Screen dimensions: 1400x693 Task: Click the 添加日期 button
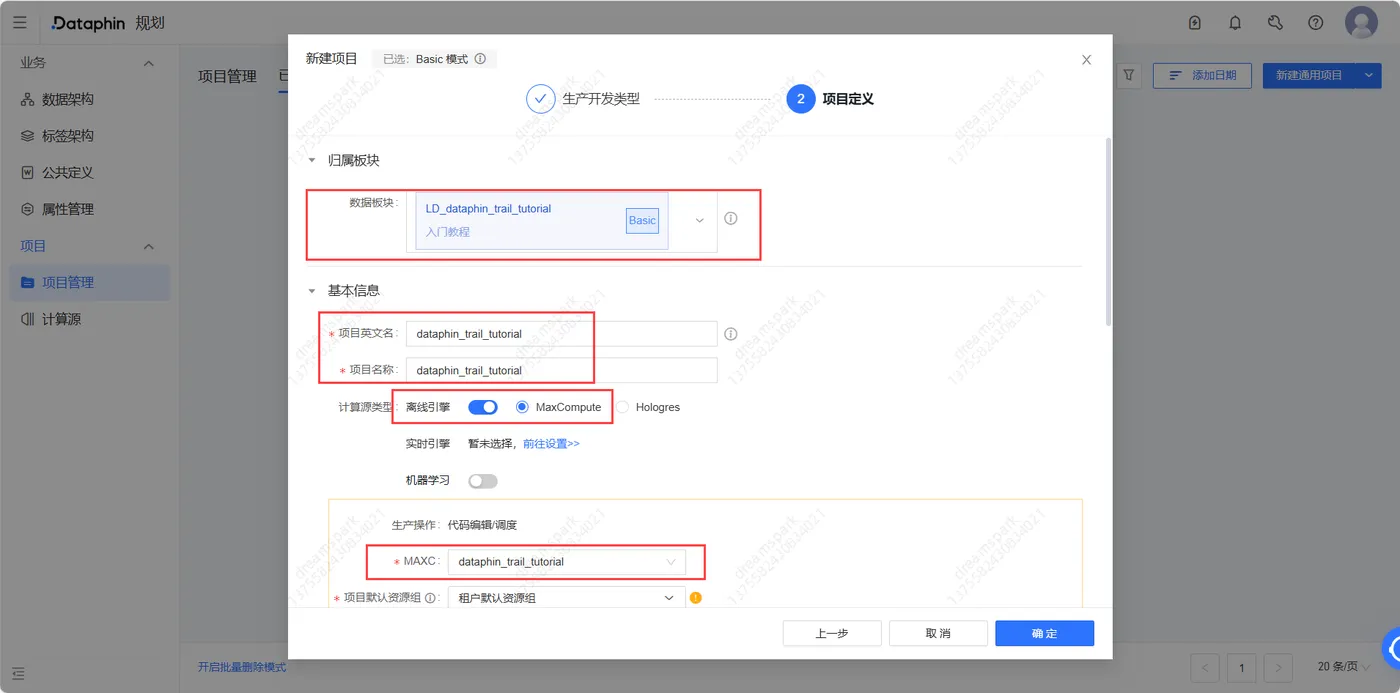click(1202, 75)
